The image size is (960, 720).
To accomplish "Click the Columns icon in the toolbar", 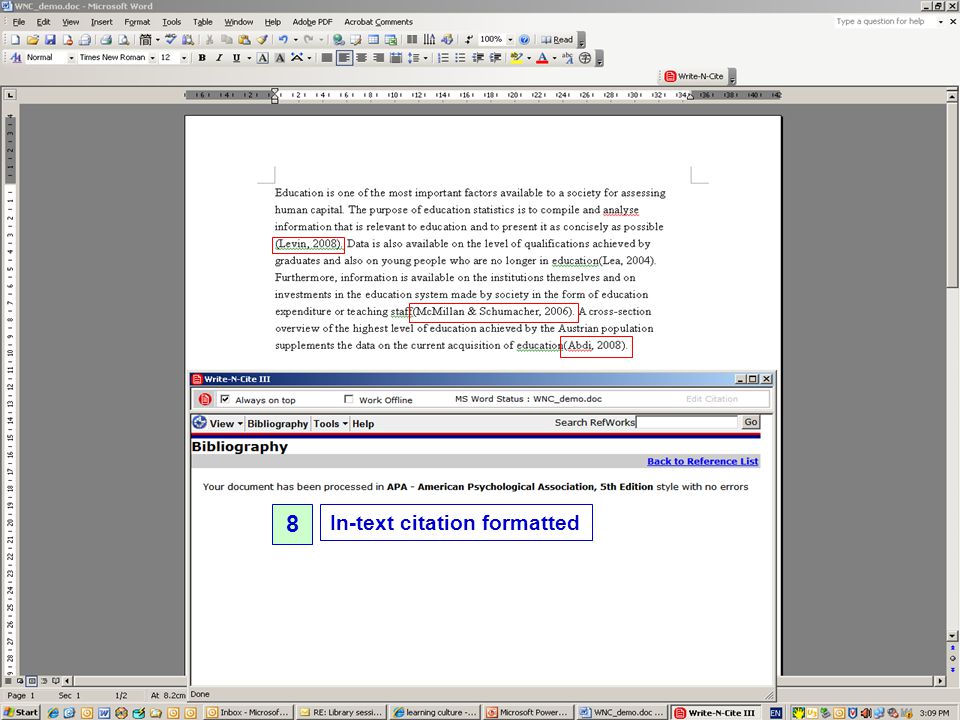I will click(x=412, y=40).
